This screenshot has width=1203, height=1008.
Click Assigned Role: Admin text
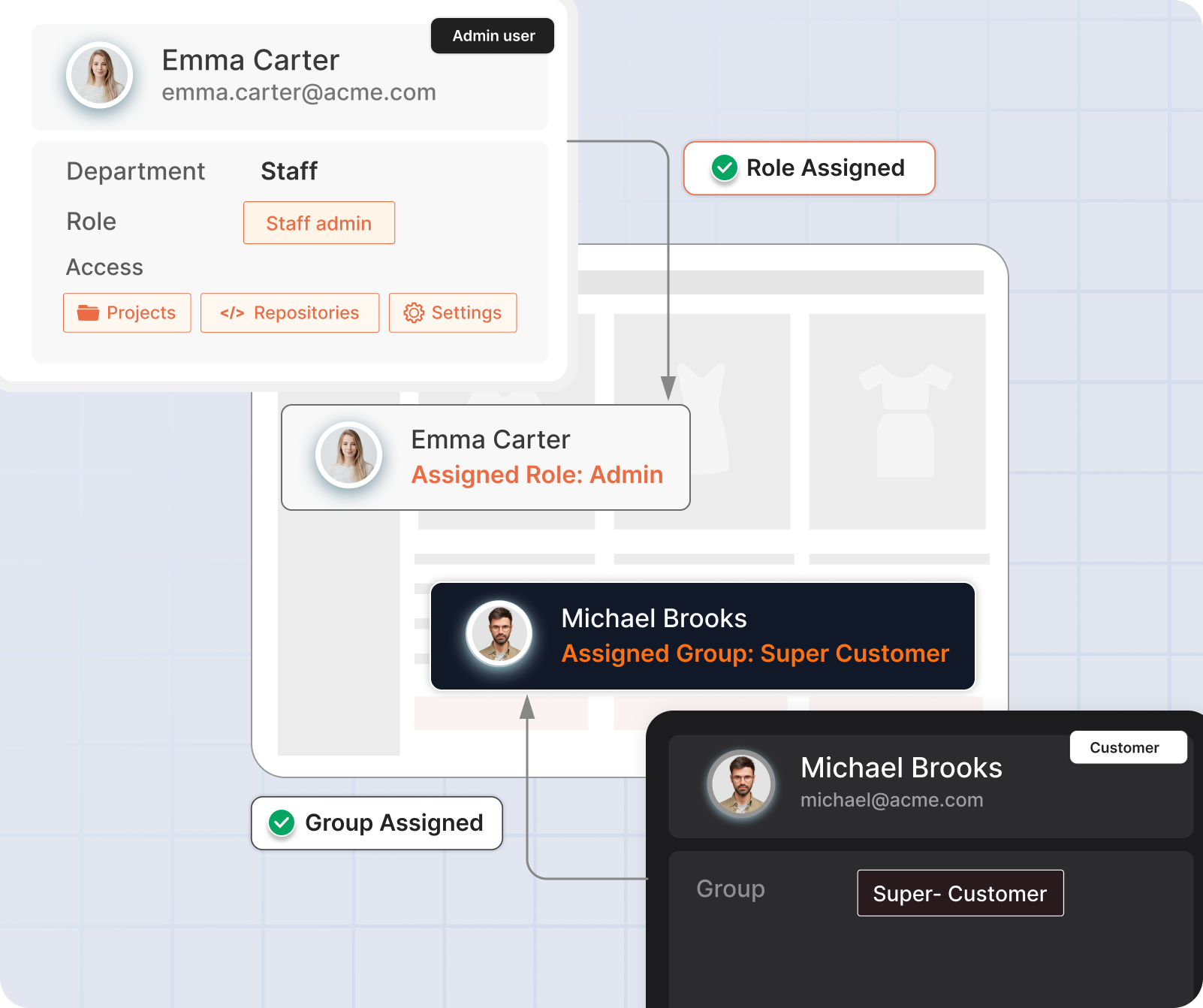point(538,475)
